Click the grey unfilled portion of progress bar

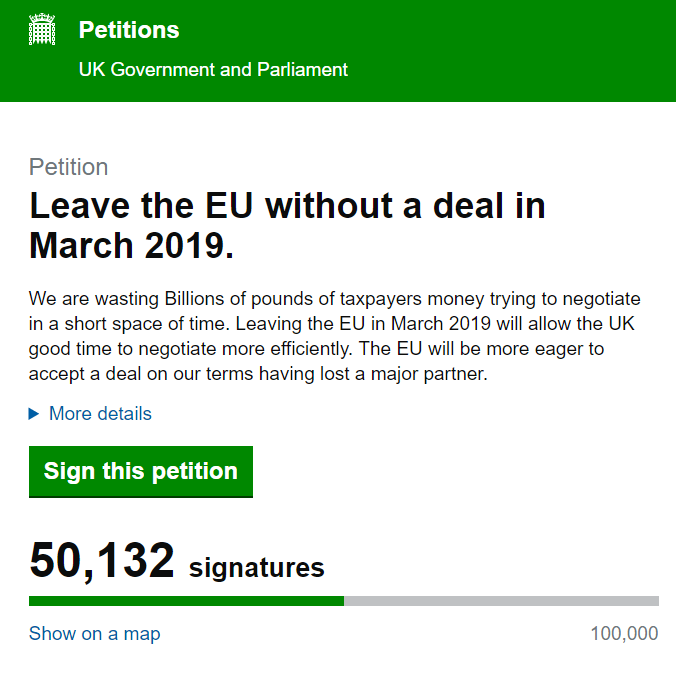pyautogui.click(x=501, y=601)
